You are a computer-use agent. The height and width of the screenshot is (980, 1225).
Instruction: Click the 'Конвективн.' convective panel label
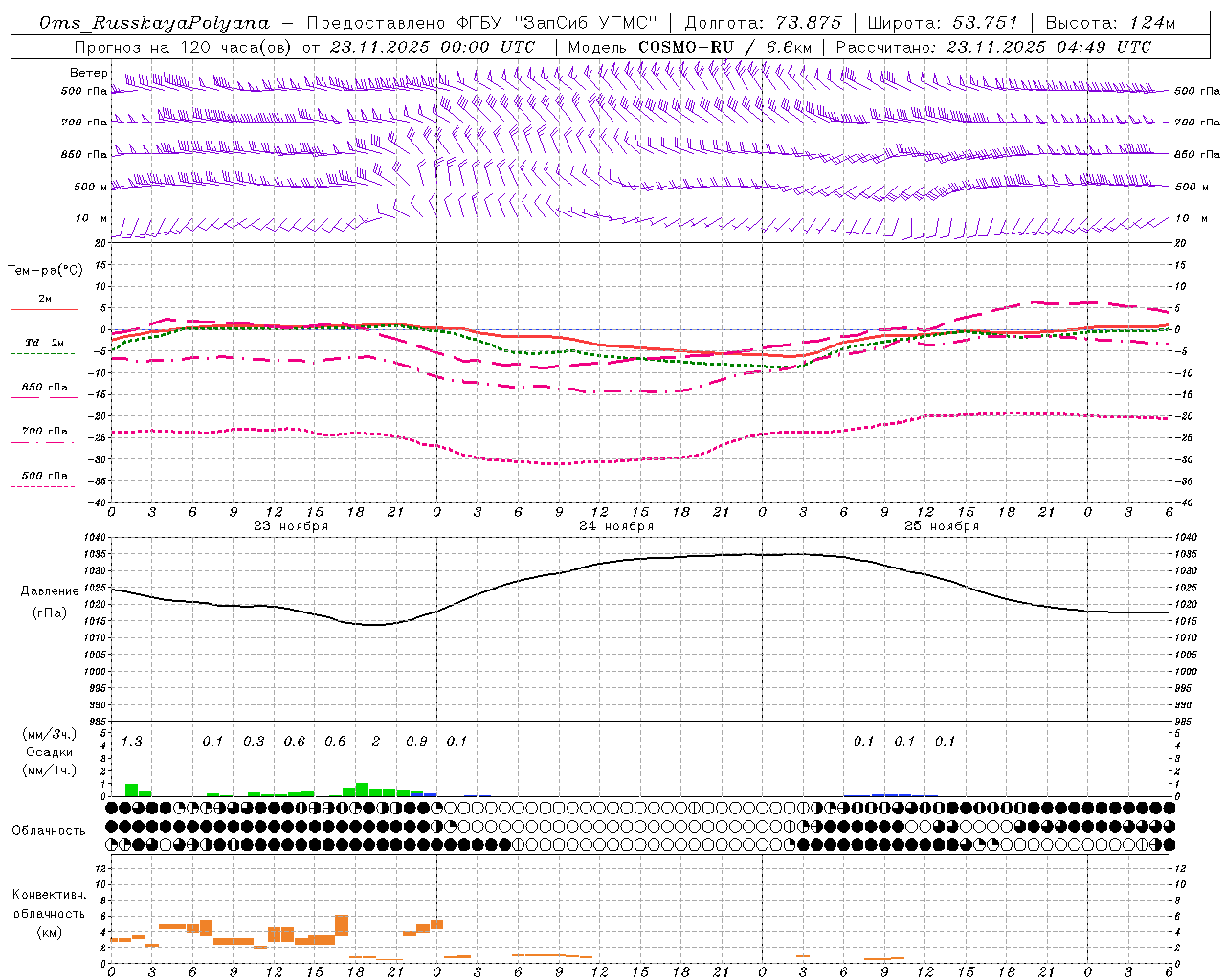point(49,895)
